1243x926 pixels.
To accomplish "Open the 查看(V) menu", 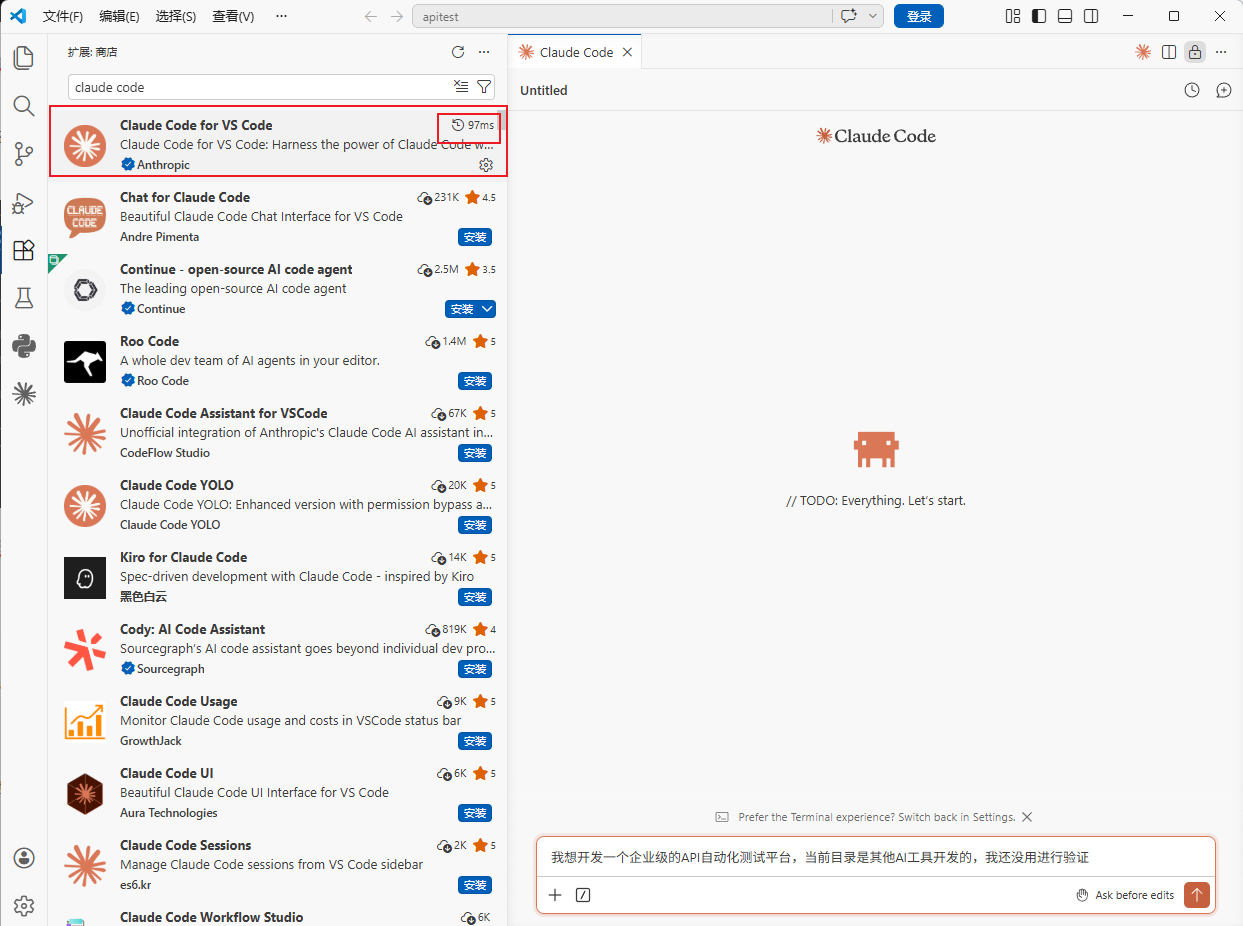I will 233,16.
